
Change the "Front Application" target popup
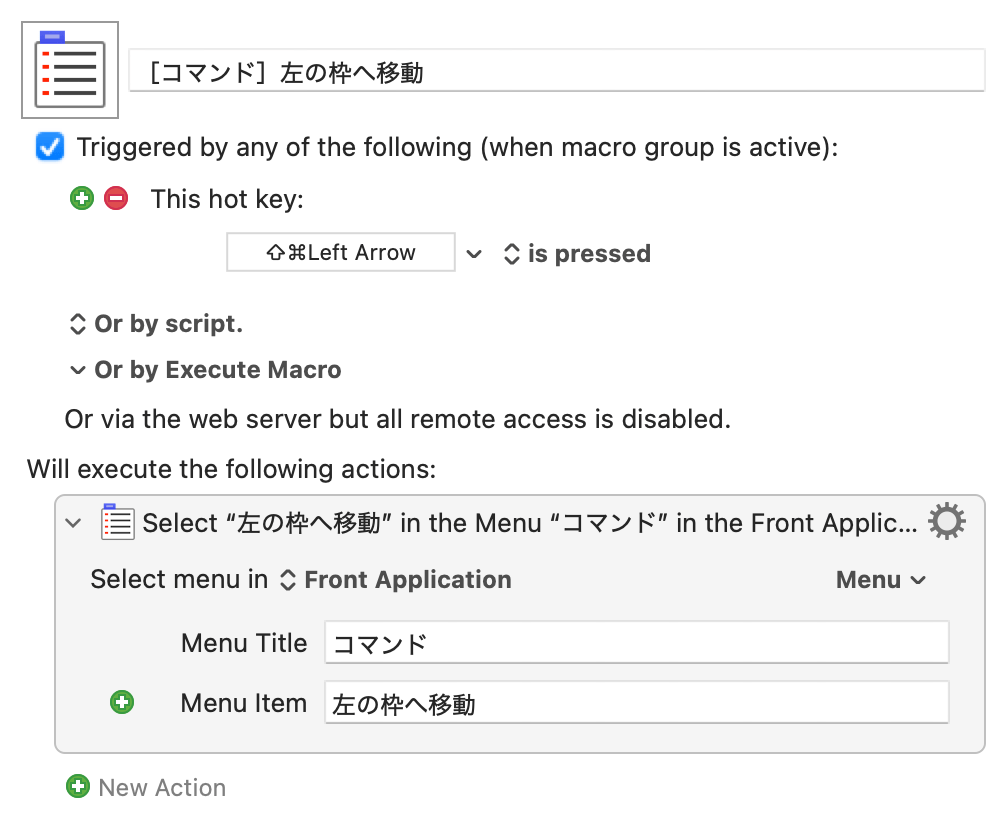[x=397, y=580]
